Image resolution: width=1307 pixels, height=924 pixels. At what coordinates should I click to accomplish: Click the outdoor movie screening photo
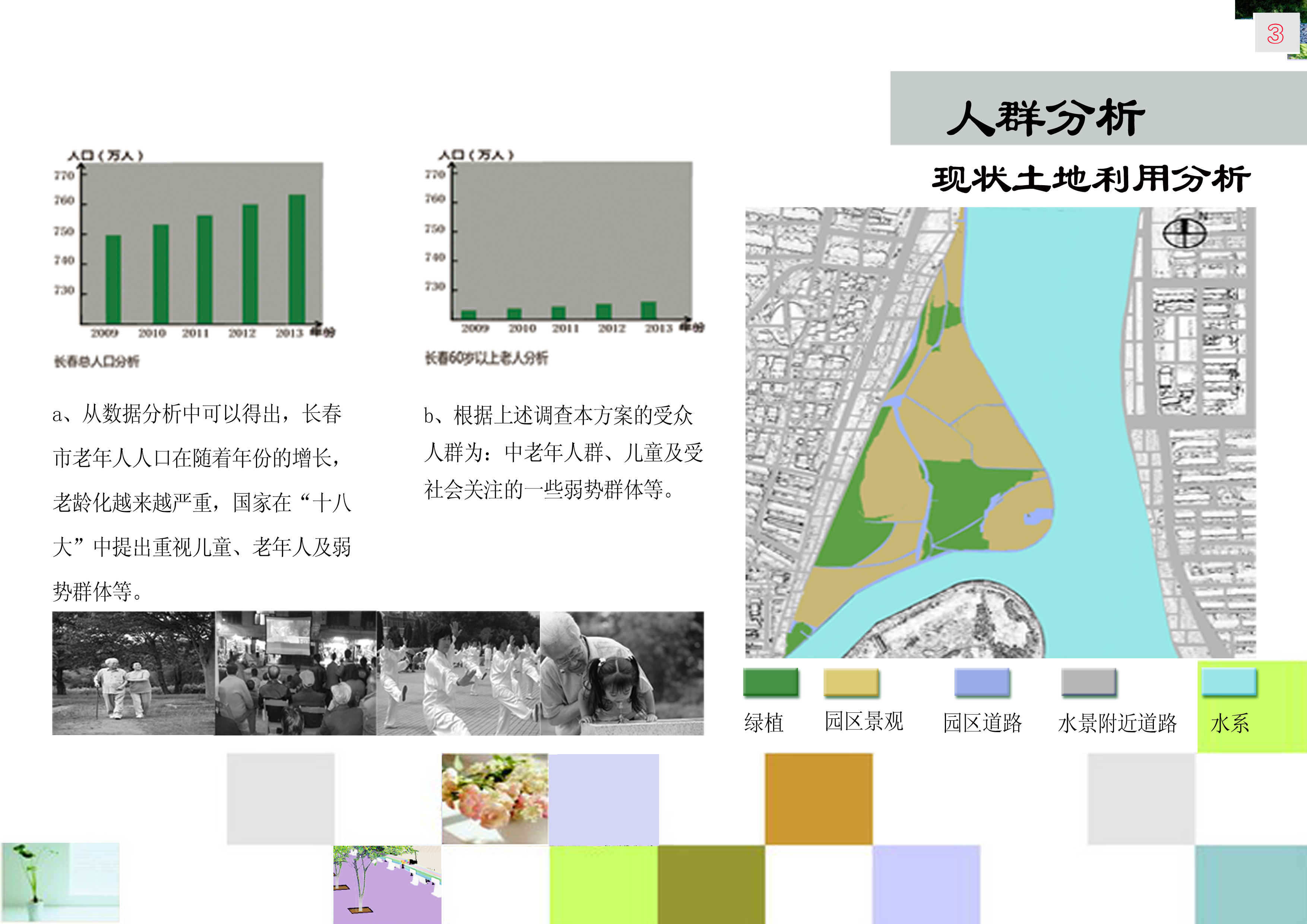295,673
